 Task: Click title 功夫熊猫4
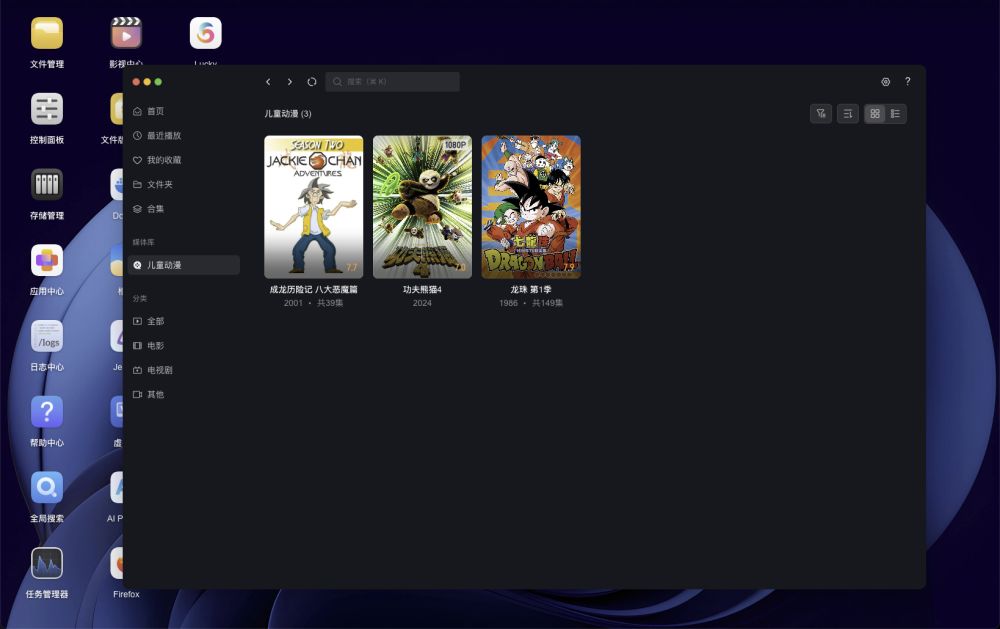coord(422,290)
